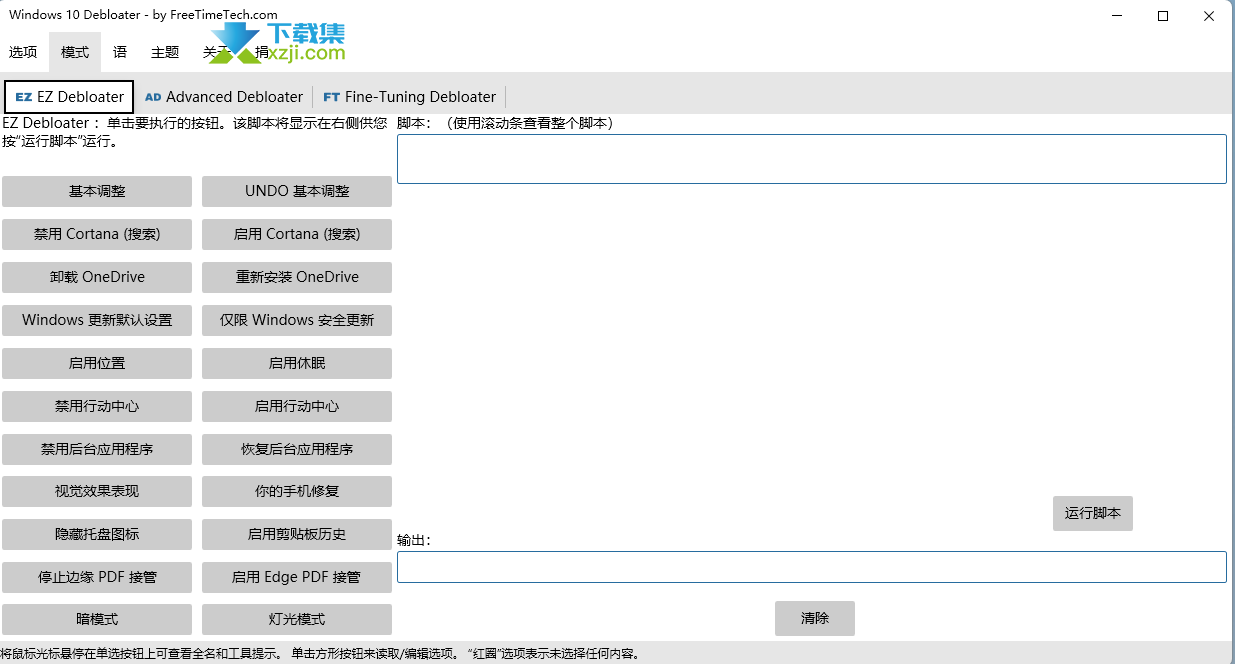Select 启用 Cortana (搜索)
The image size is (1235, 664).
pos(297,234)
